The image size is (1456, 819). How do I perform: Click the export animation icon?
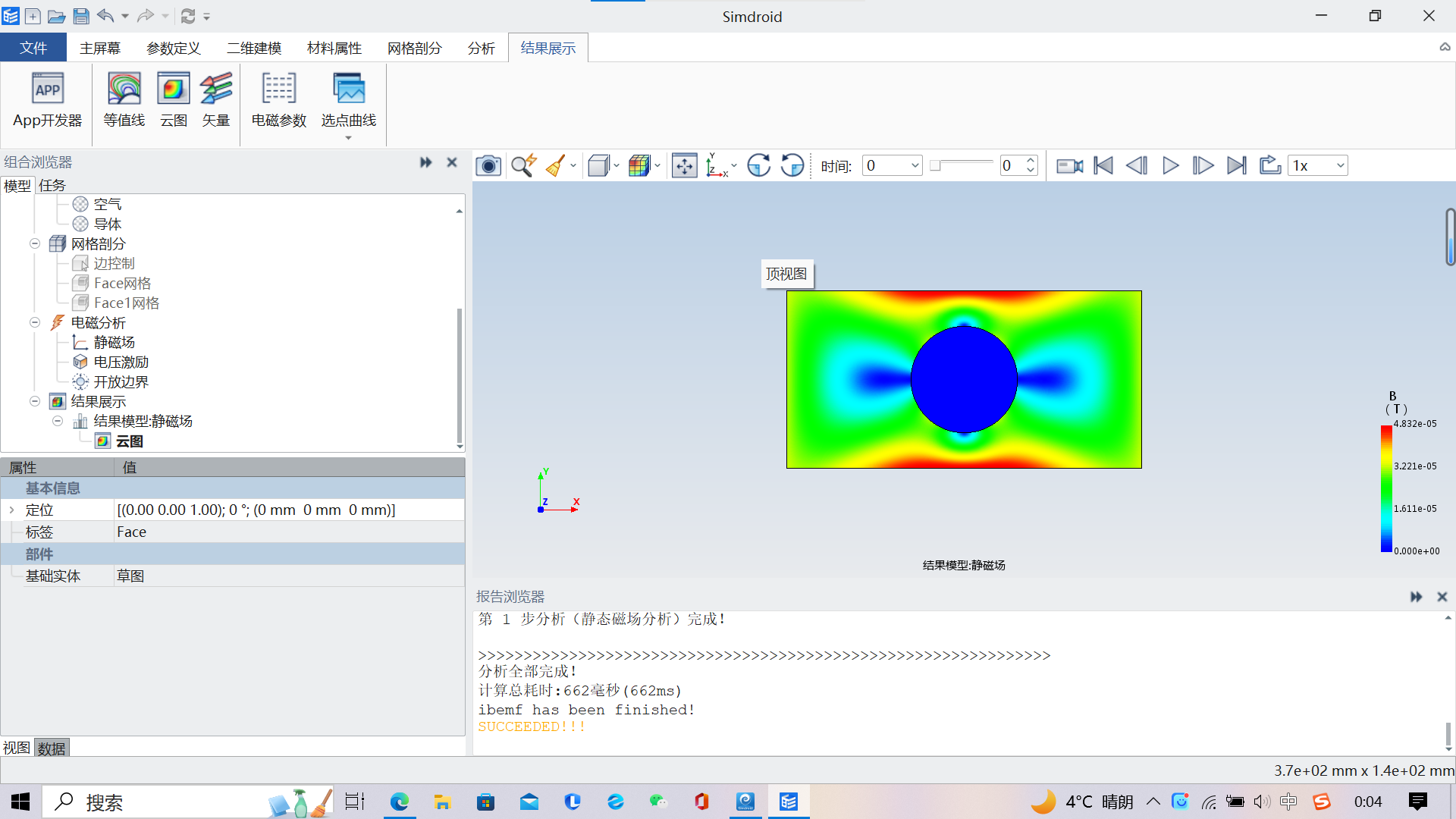[1270, 165]
